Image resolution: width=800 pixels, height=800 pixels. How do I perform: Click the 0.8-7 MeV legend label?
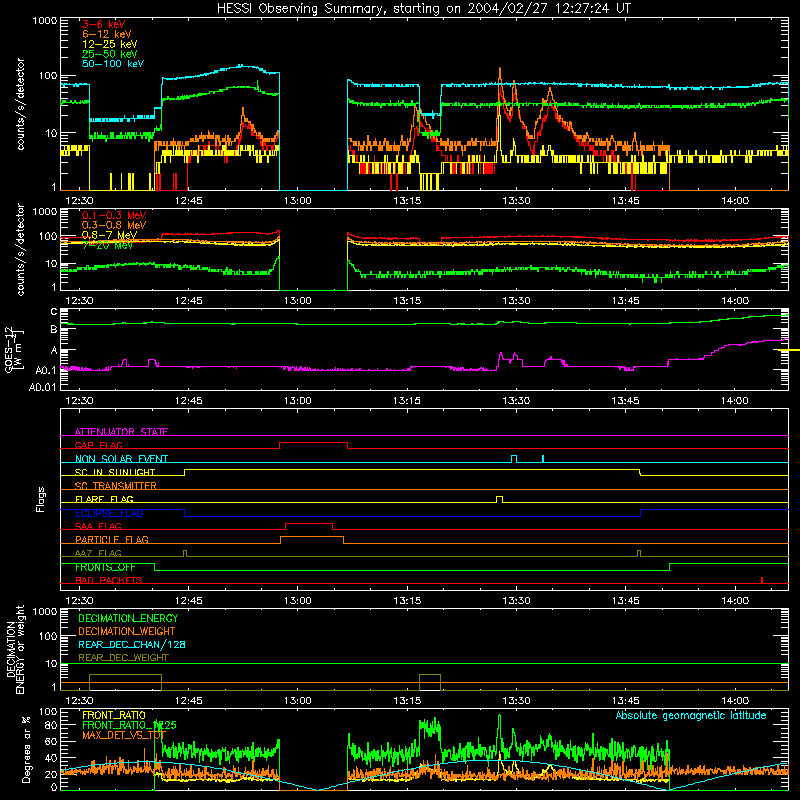(109, 235)
